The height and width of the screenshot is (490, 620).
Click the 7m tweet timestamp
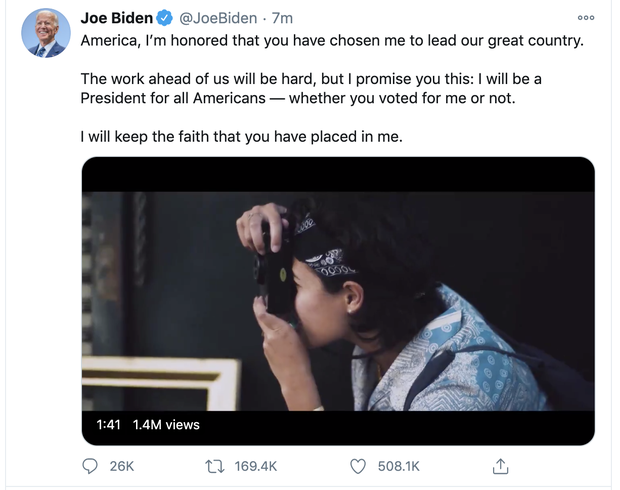pyautogui.click(x=282, y=19)
